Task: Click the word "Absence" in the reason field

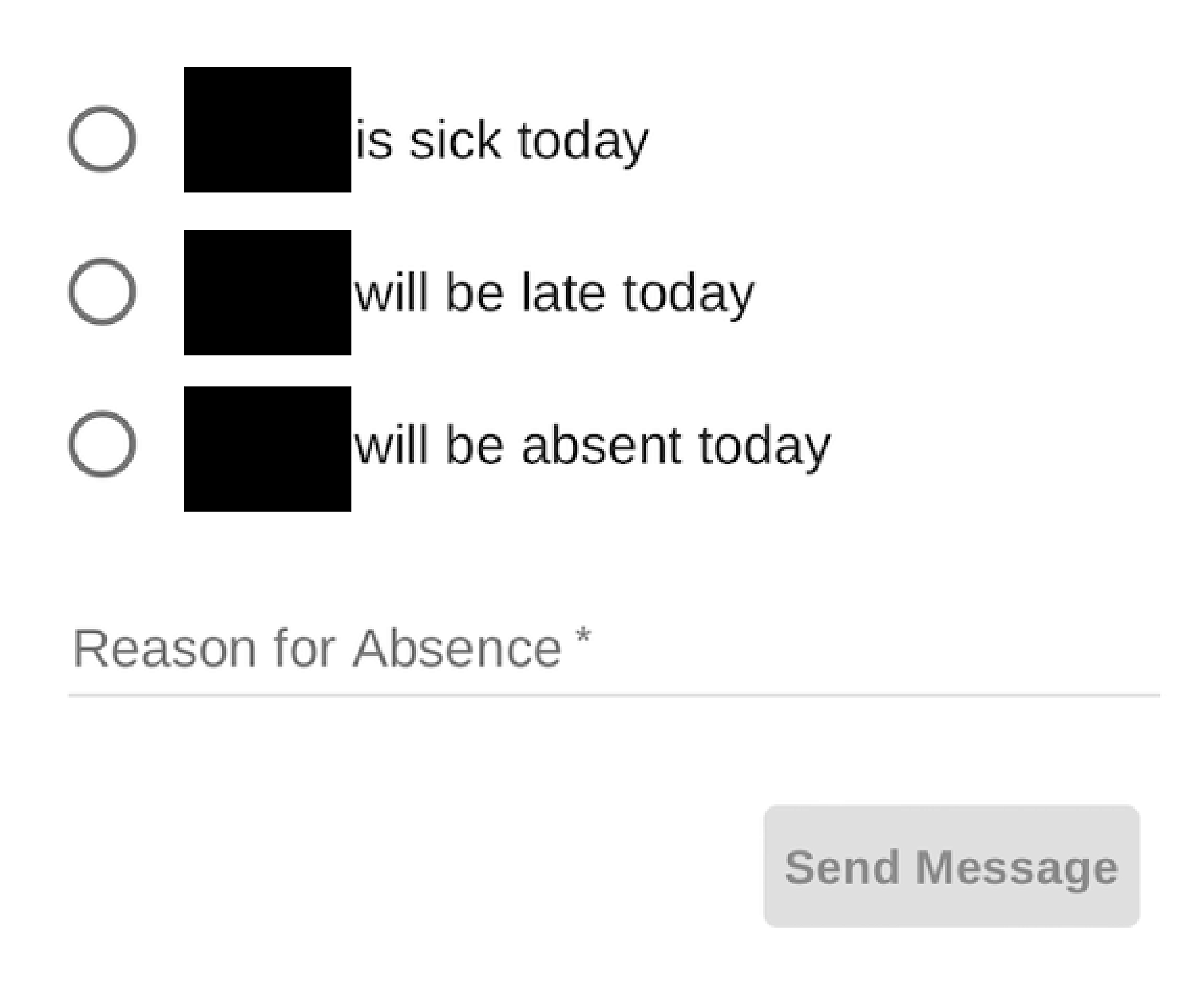Action: click(457, 649)
